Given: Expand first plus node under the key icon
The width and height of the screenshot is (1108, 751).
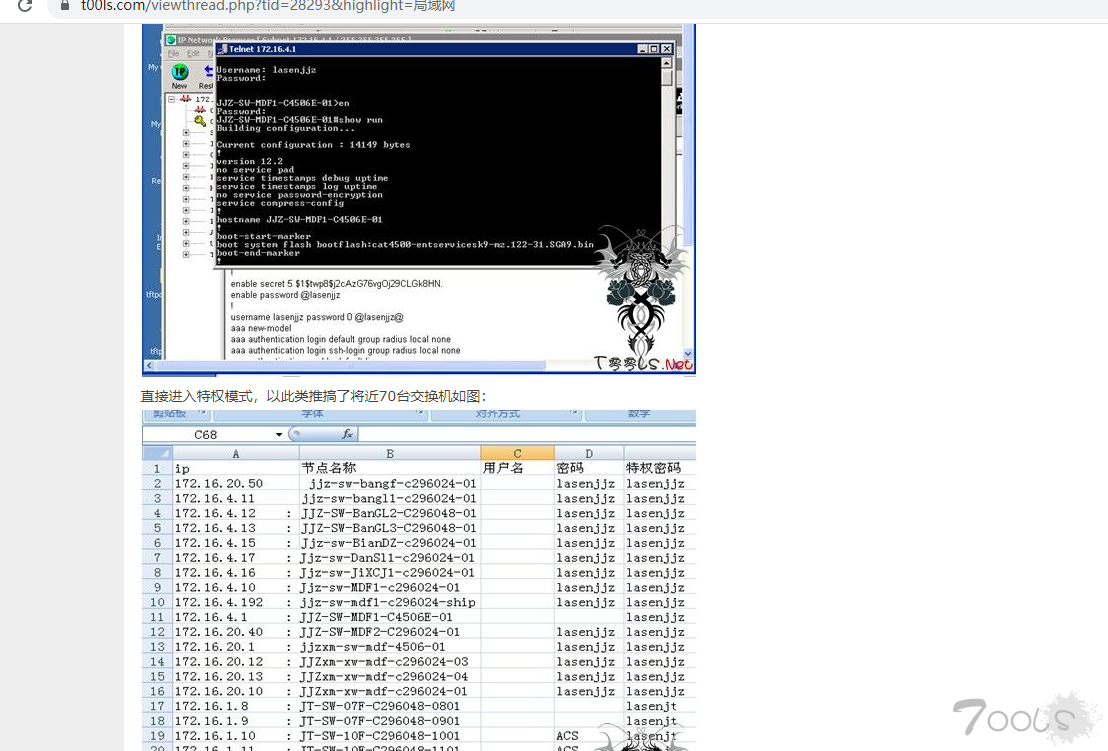Looking at the screenshot, I should click(186, 132).
